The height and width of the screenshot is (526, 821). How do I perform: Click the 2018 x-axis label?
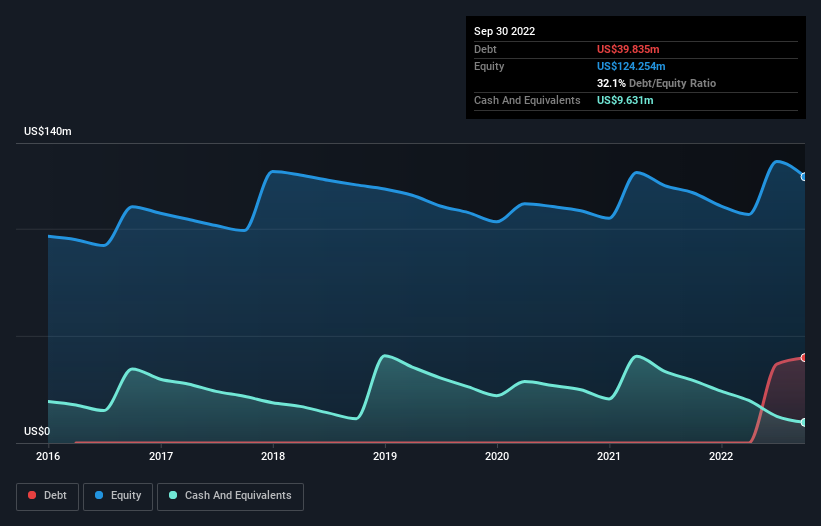273,456
